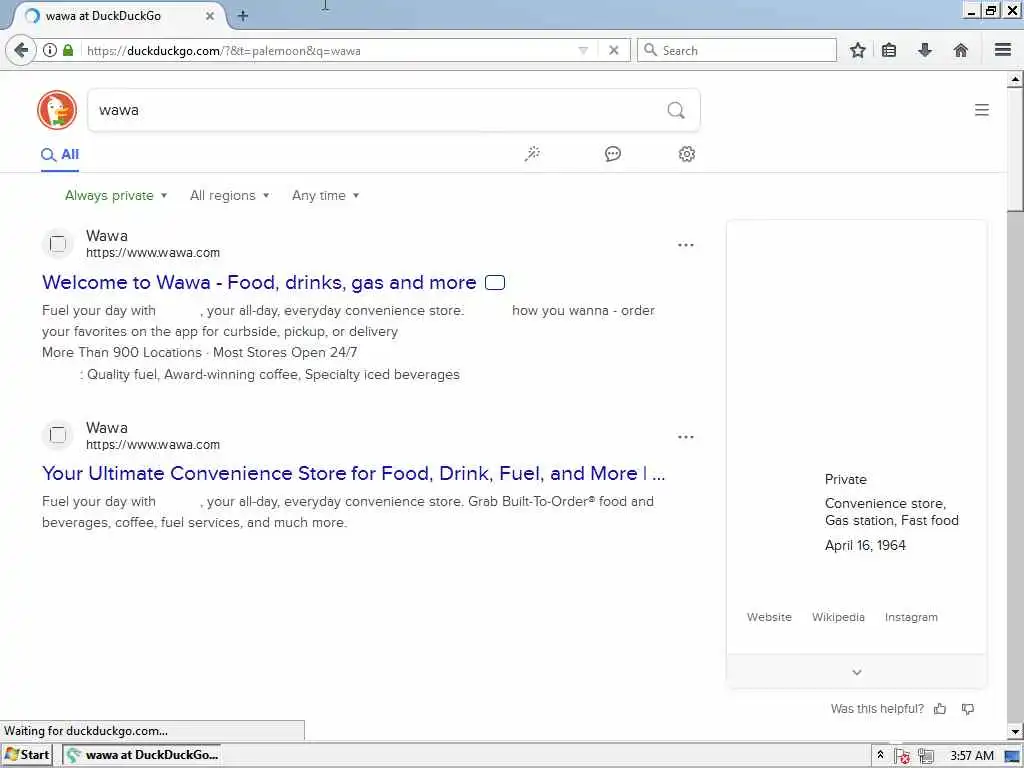Open the first https://www.wawa.com URL
The image size is (1024, 768).
point(153,253)
